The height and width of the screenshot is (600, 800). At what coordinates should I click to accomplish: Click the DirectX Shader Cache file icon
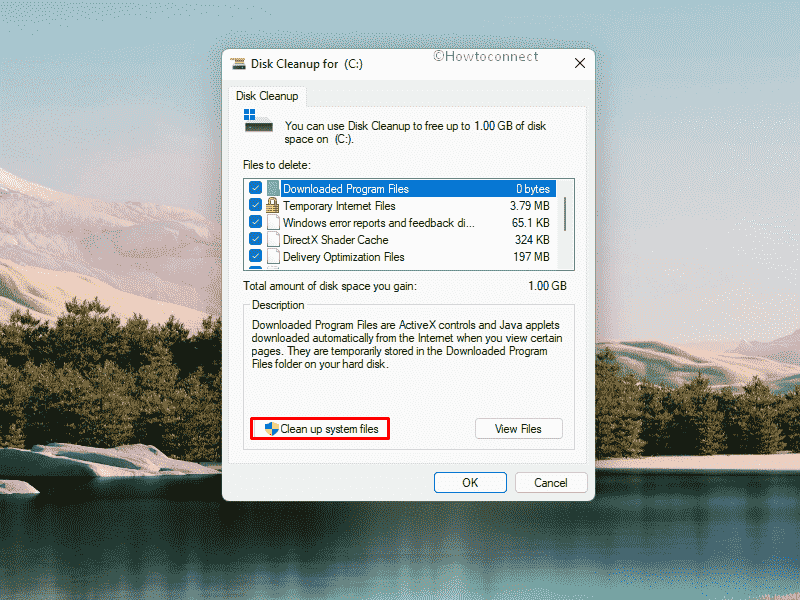(x=273, y=239)
